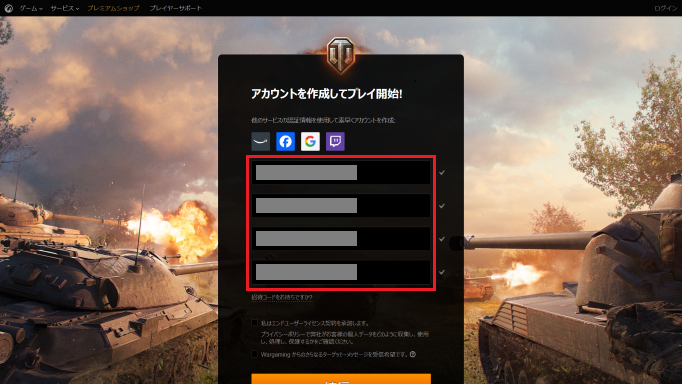Open プレイヤーサポート menu item

(176, 8)
